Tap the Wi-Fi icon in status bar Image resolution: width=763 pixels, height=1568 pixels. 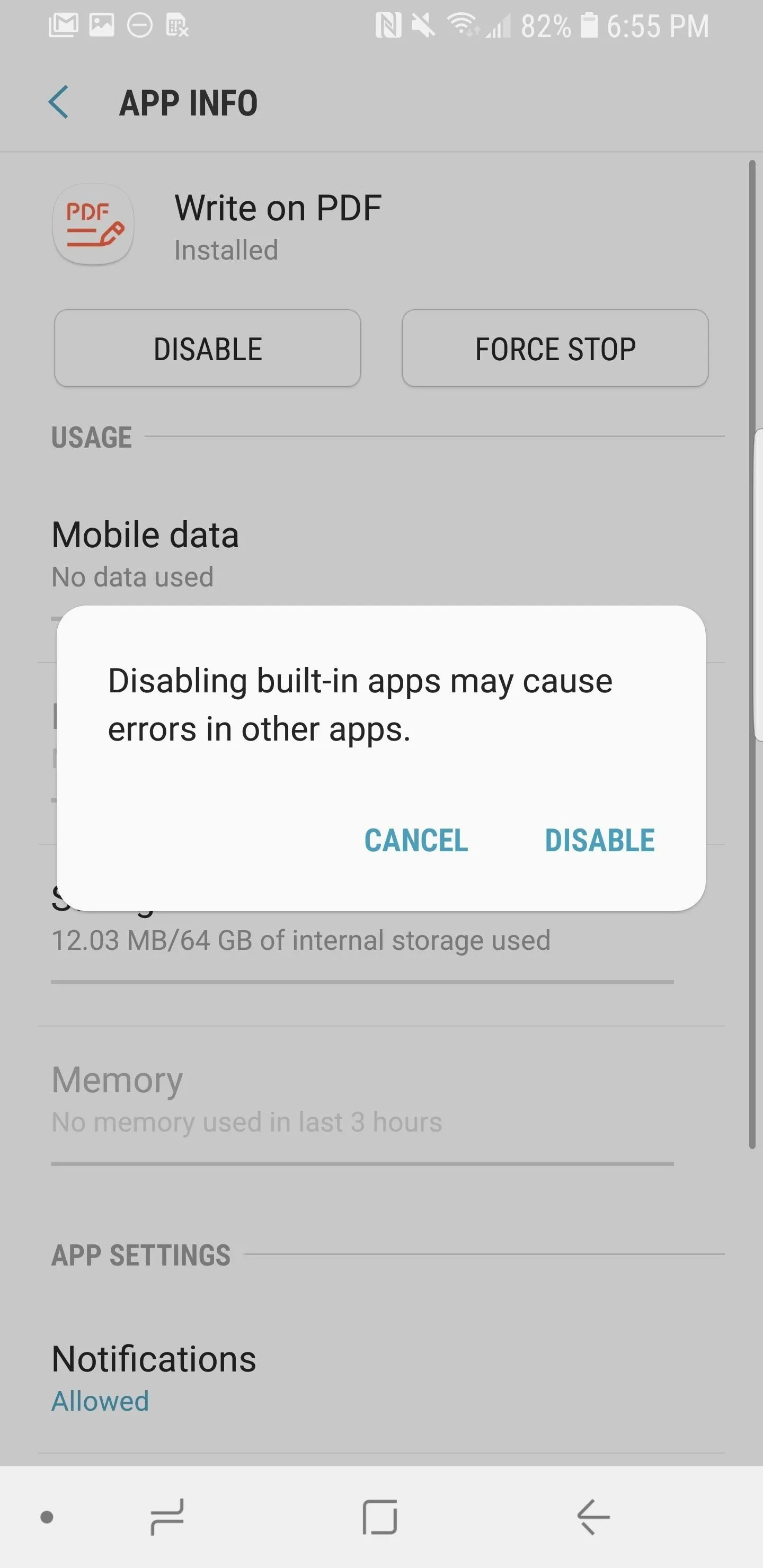[x=463, y=25]
